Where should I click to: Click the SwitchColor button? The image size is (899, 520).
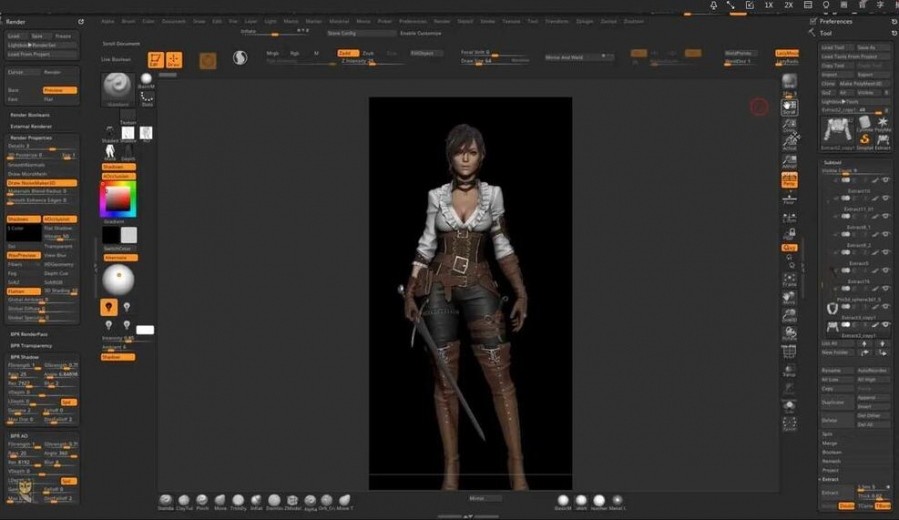[118, 248]
